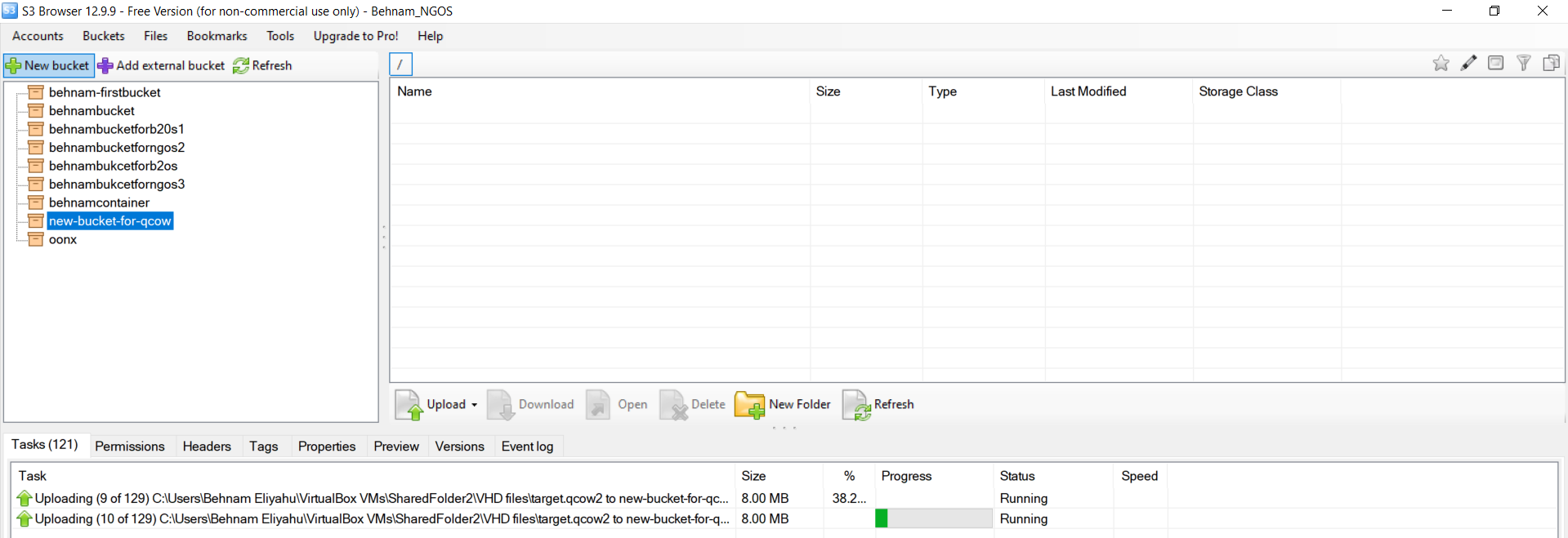Select the behnamcontainer bucket
The image size is (1568, 538).
[99, 202]
